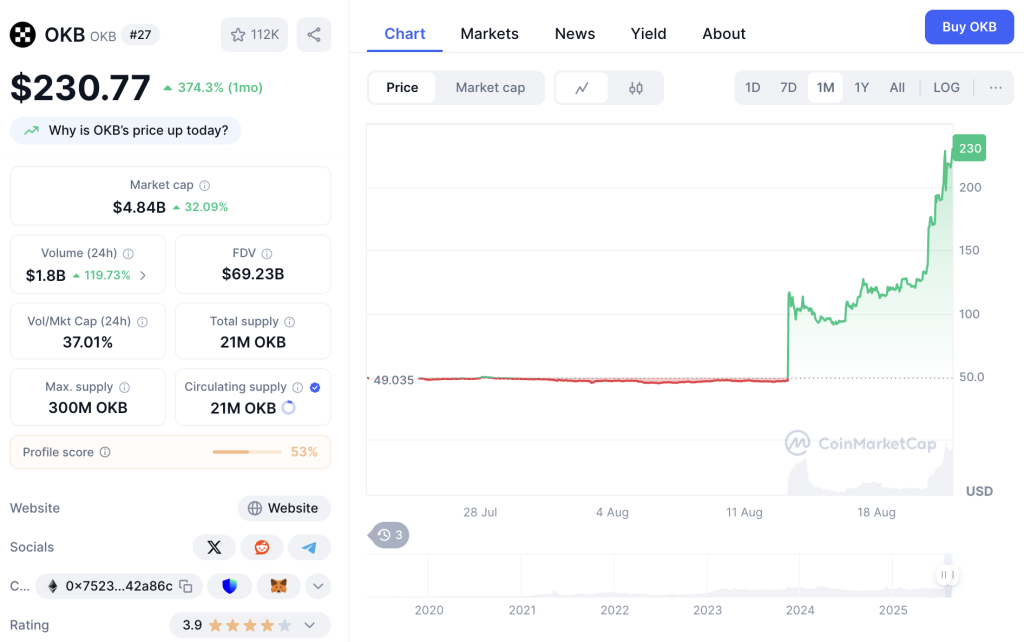Click the circulating supply progress ring

[x=288, y=408]
